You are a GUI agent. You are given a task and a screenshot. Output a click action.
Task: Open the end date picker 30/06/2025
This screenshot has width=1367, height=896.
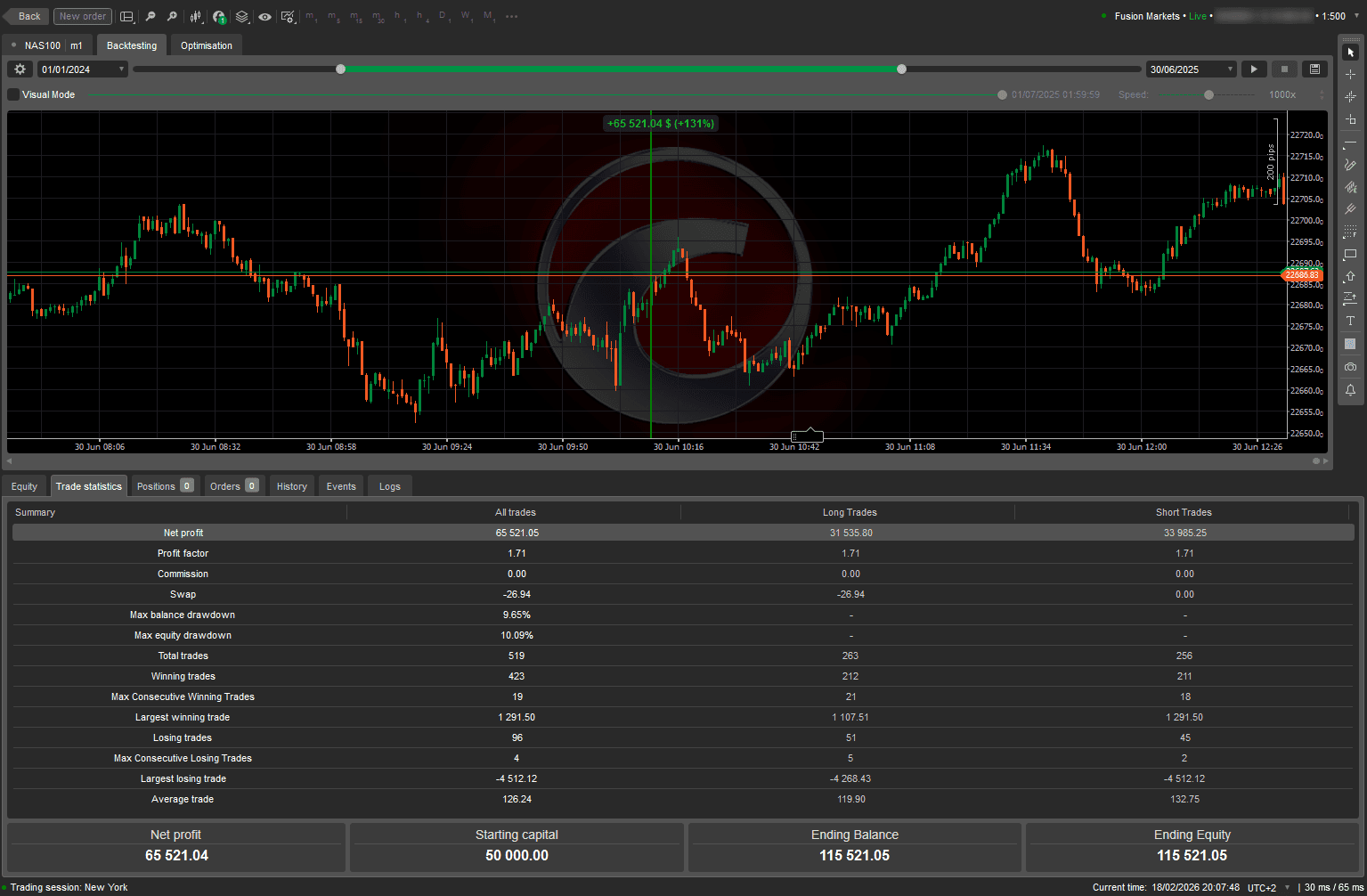(x=1191, y=69)
